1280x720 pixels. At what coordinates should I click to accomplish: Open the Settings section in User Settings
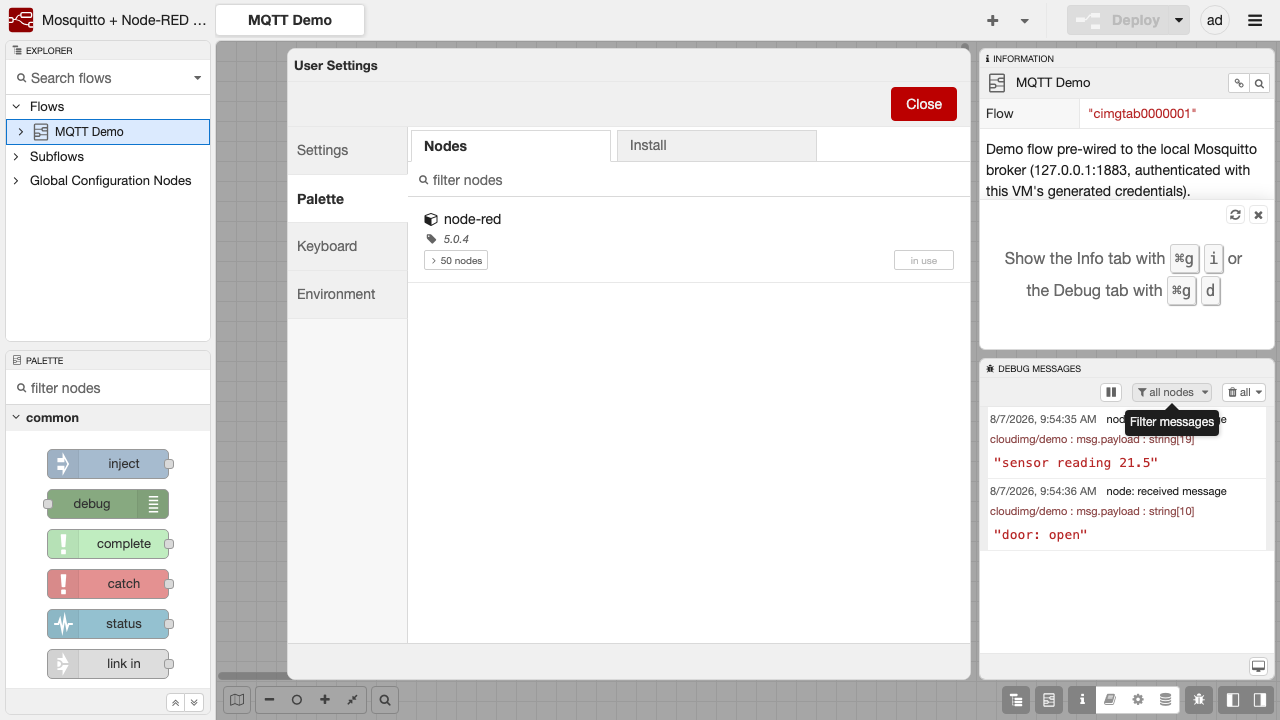coord(347,150)
